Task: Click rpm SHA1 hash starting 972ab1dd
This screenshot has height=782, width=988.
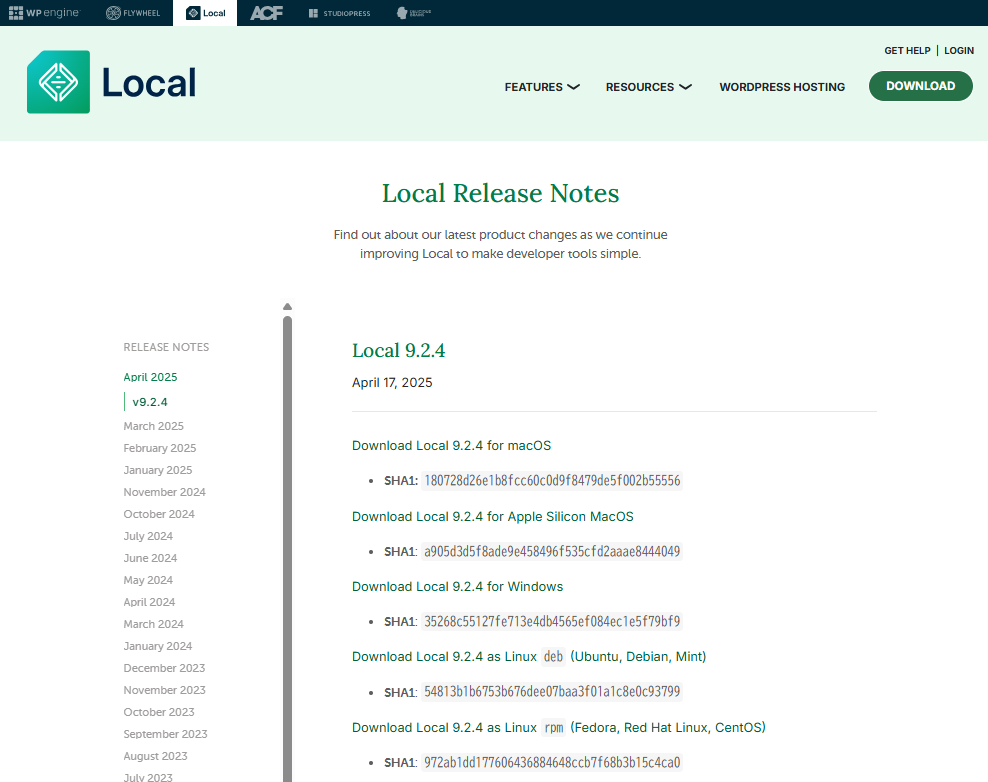Action: click(552, 762)
